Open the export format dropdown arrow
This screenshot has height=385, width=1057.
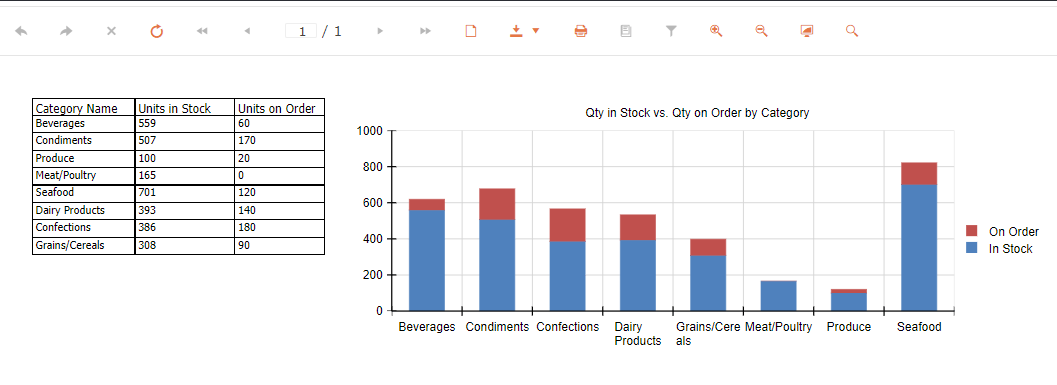point(536,31)
